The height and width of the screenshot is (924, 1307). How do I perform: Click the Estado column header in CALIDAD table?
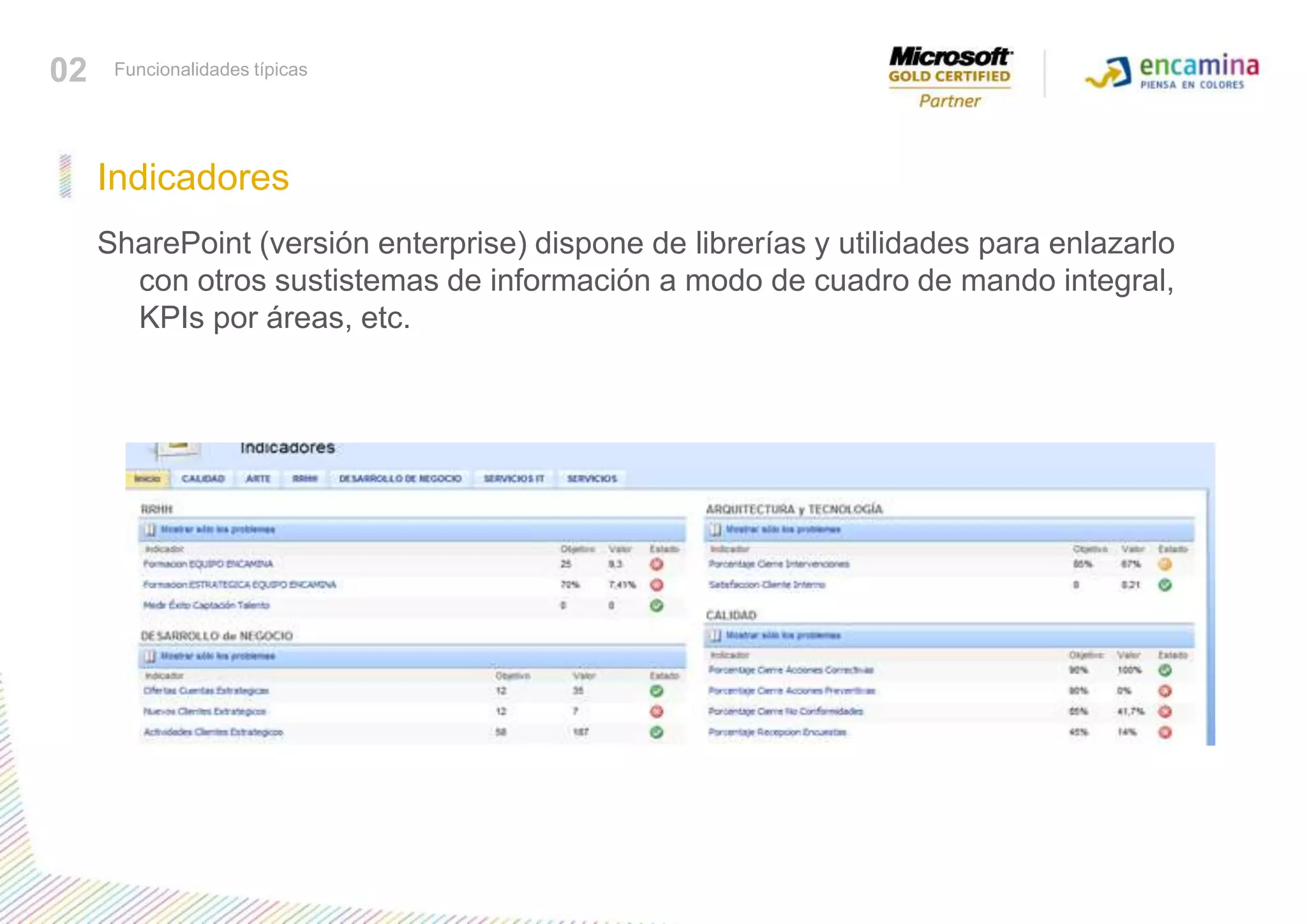(1173, 655)
